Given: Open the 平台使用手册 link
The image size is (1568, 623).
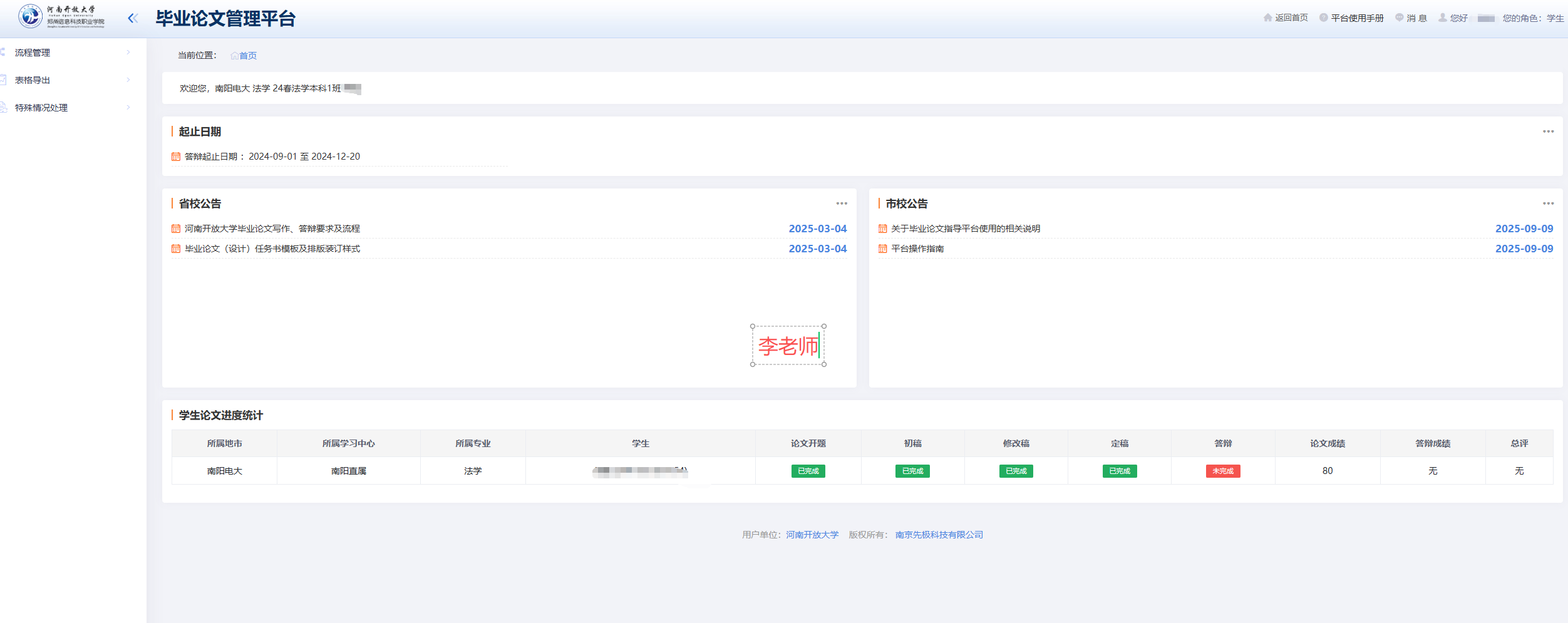Looking at the screenshot, I should (x=1357, y=18).
